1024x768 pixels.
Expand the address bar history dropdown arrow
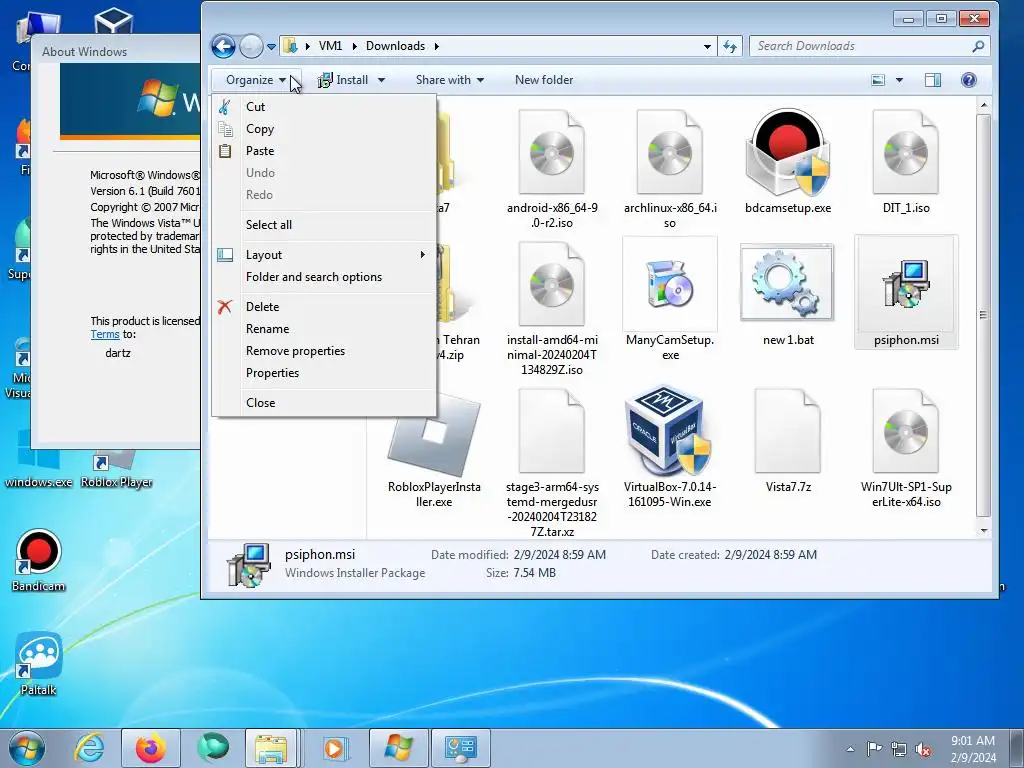coord(707,46)
